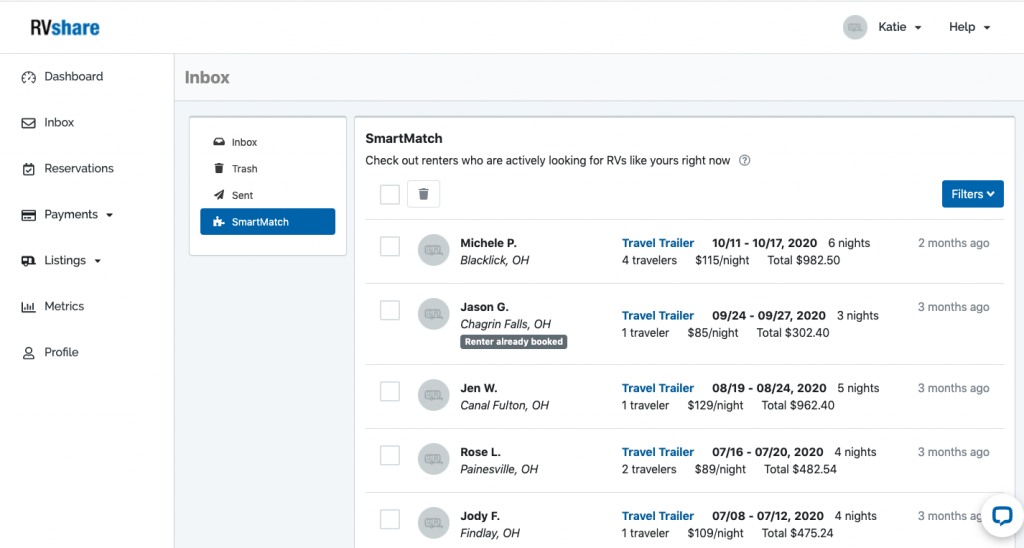This screenshot has height=548, width=1024.
Task: Click dates '09/24 - 09/27, 2020'
Action: [x=769, y=315]
